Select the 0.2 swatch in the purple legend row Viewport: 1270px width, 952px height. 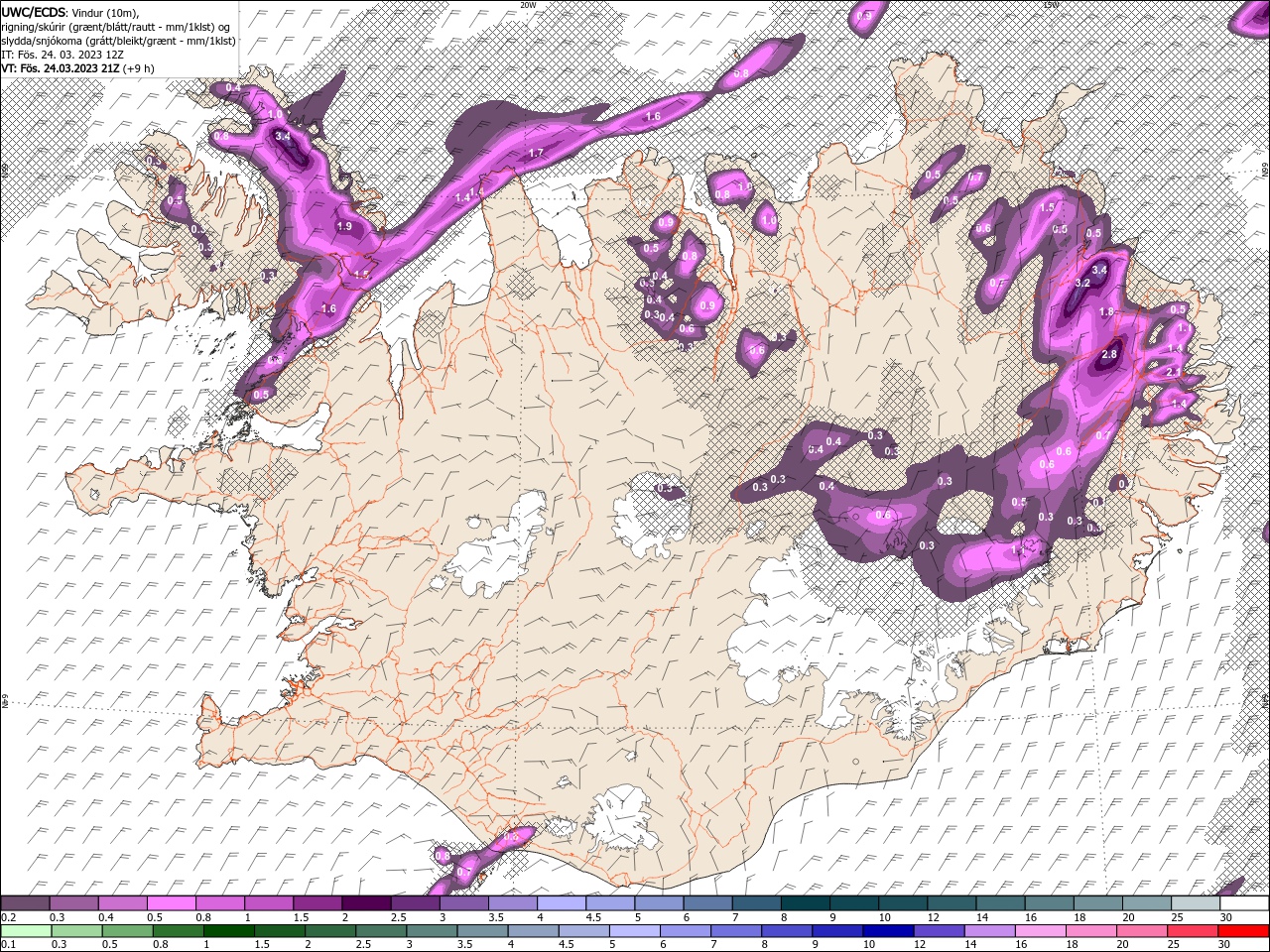[25, 903]
